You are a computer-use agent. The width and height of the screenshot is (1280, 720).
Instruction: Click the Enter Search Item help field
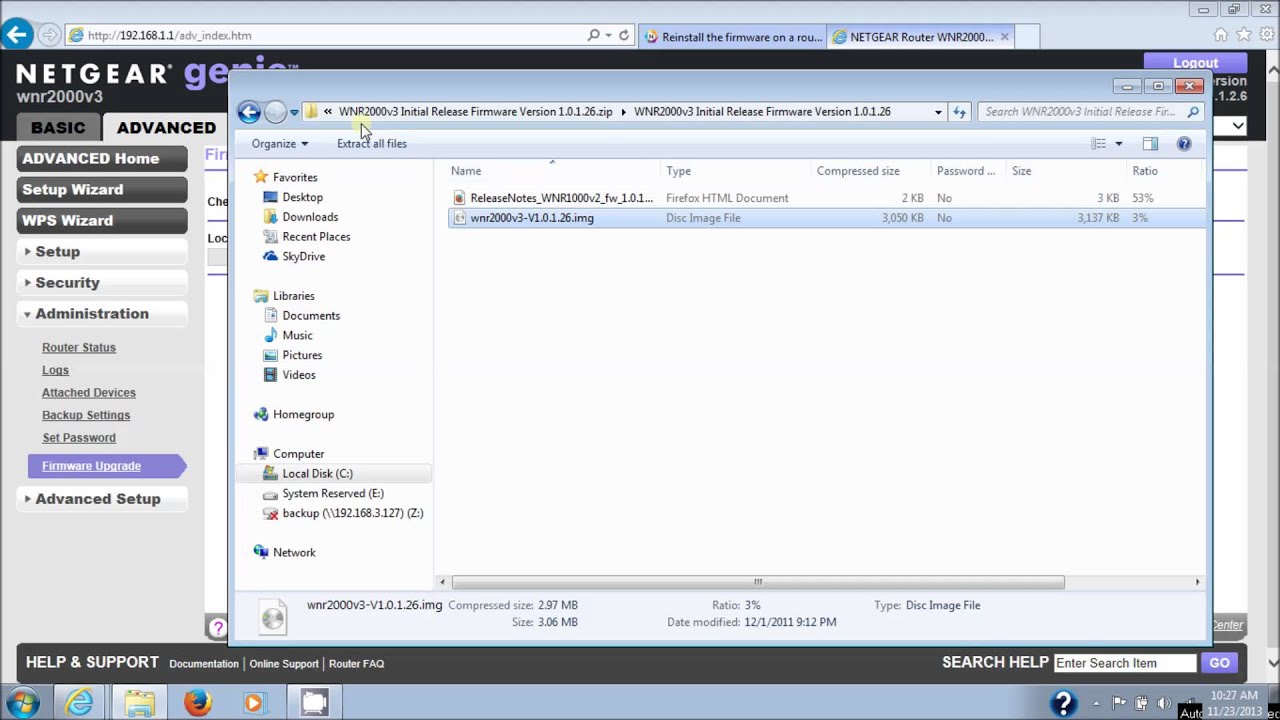pyautogui.click(x=1125, y=663)
